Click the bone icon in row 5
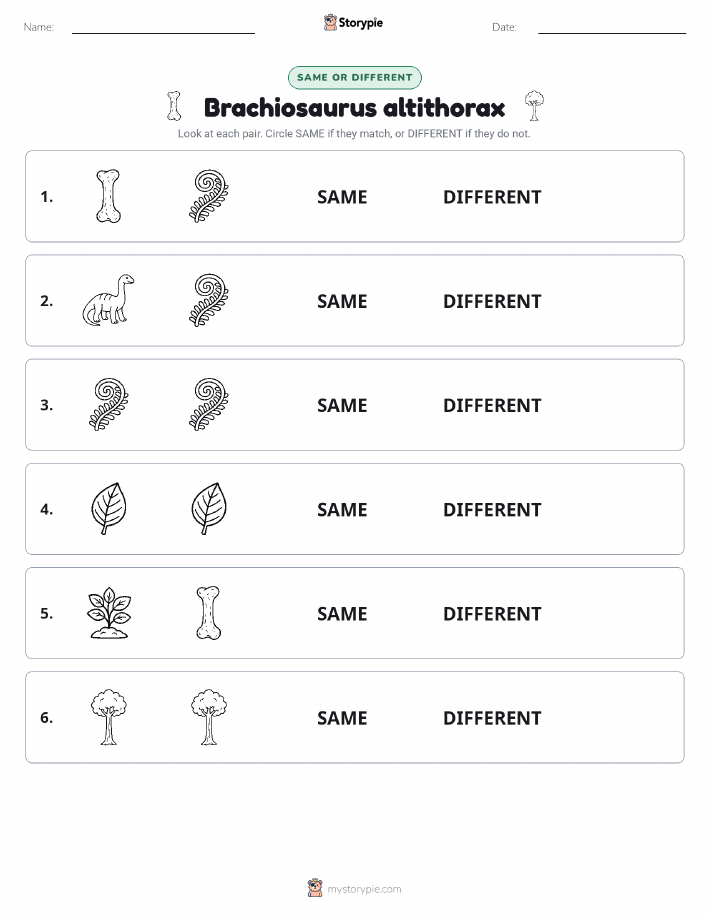This screenshot has height=917, width=709. pos(208,613)
